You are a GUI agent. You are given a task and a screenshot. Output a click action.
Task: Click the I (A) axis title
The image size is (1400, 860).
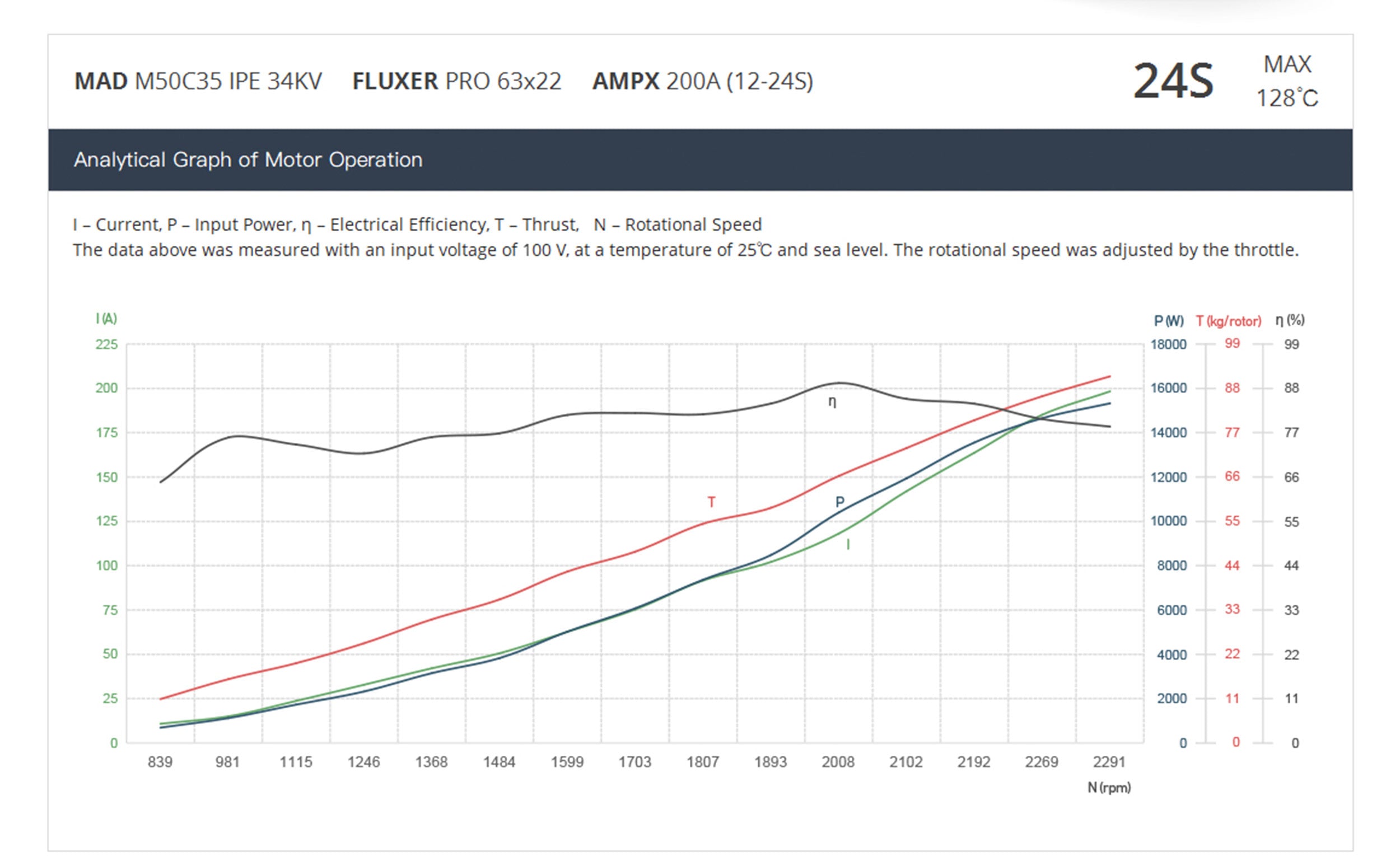pos(106,319)
